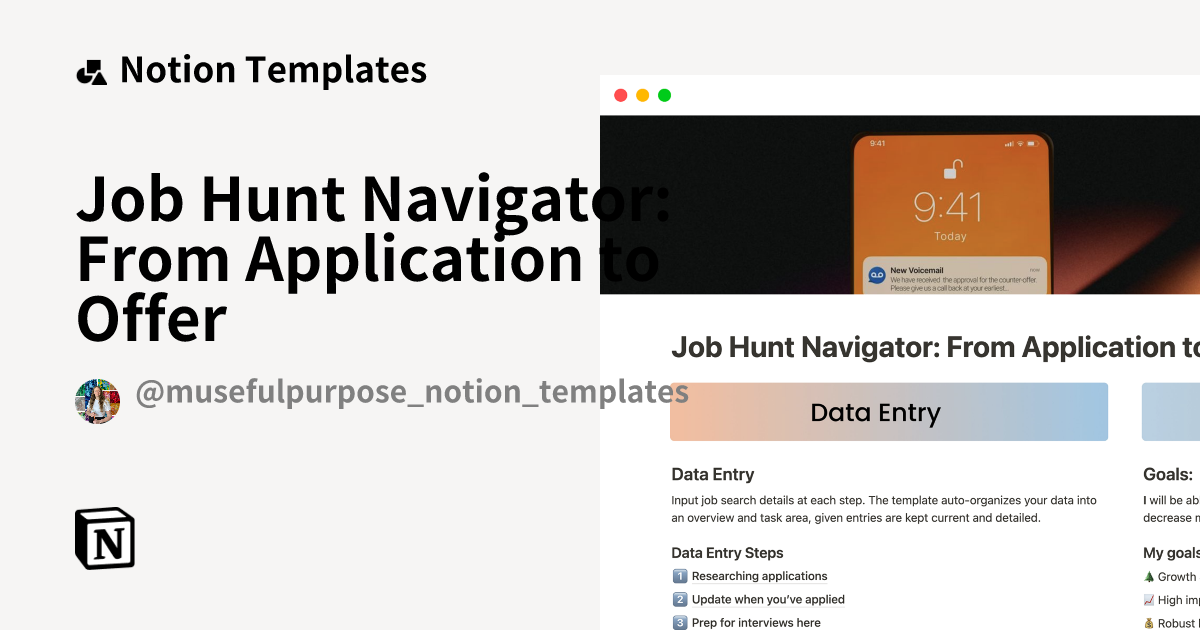Click the evergreen tree icon beside Growth goal
Viewport: 1200px width, 630px height.
[x=1150, y=576]
